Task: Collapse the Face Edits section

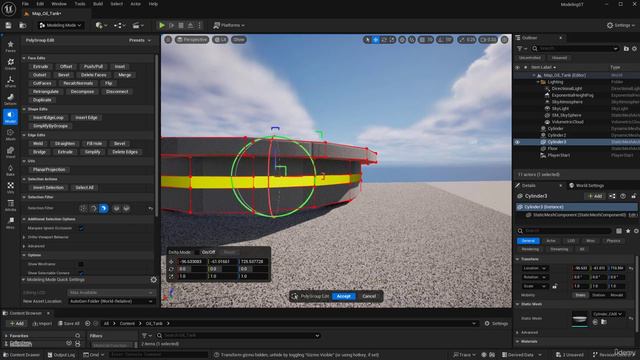Action: [x=24, y=58]
